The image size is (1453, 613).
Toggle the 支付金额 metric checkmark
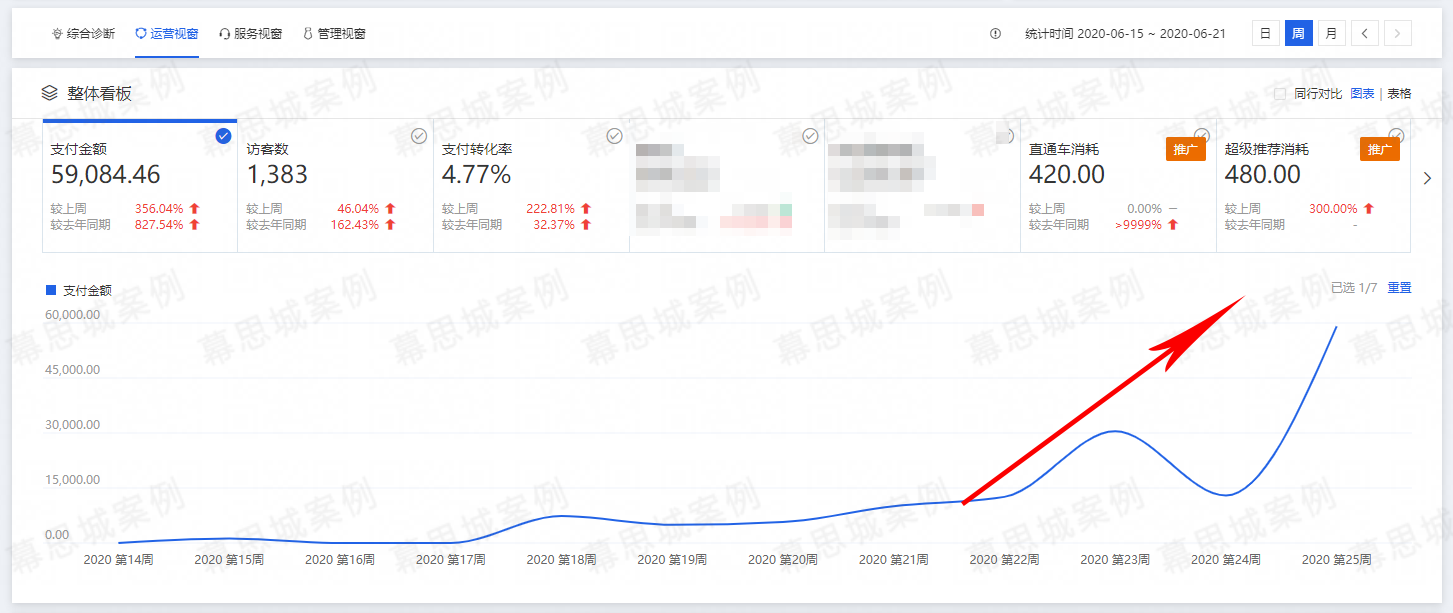point(224,136)
